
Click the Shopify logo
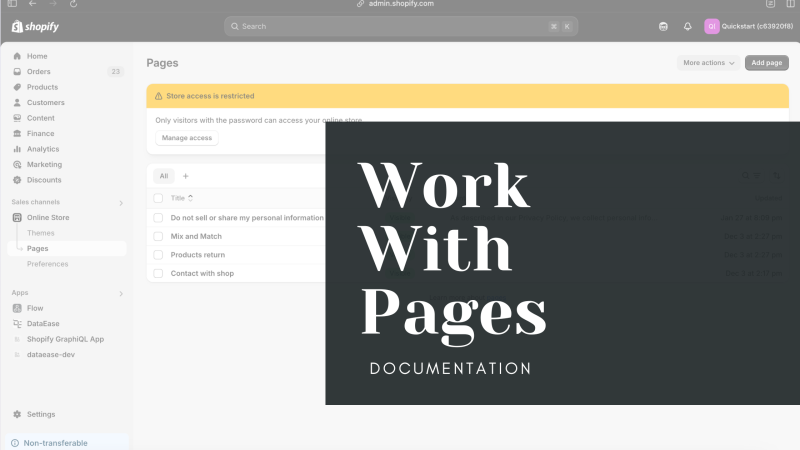pos(35,27)
